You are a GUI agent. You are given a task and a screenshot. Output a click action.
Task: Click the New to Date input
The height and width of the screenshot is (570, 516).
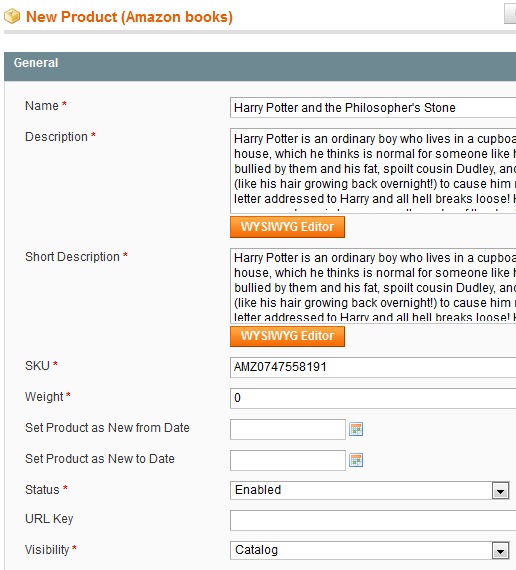288,460
